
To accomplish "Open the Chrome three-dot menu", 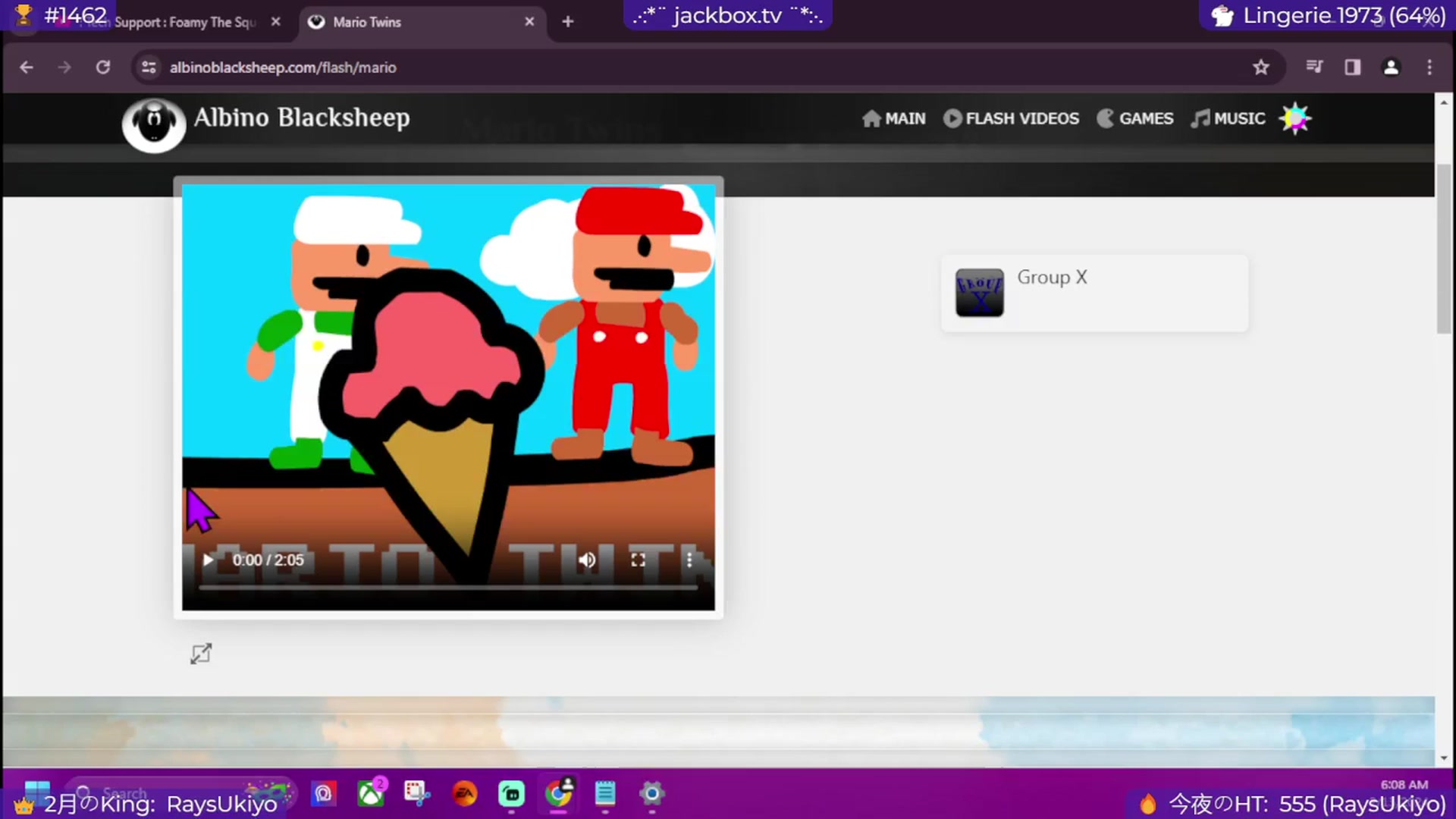I will (1429, 67).
